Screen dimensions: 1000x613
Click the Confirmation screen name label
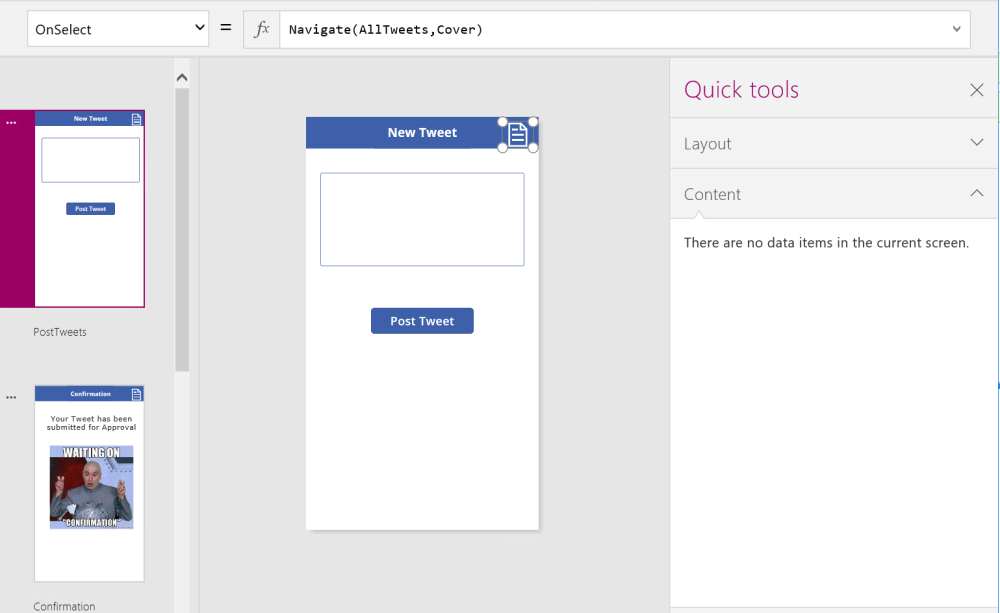64,606
